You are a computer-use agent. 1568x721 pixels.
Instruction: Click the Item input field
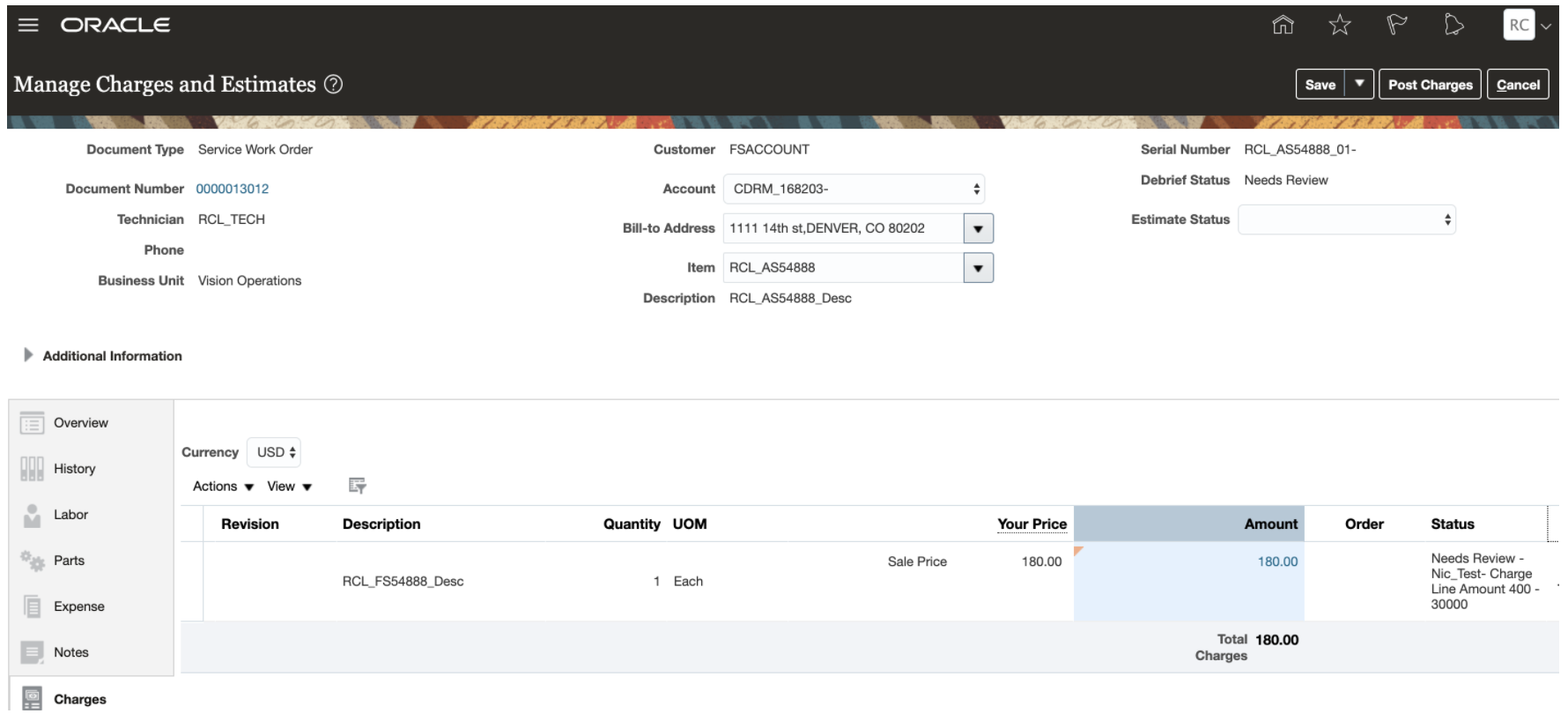tap(843, 268)
